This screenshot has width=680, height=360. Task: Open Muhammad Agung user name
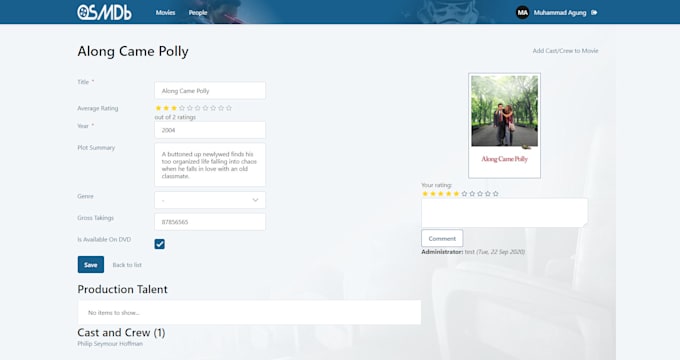(x=560, y=13)
